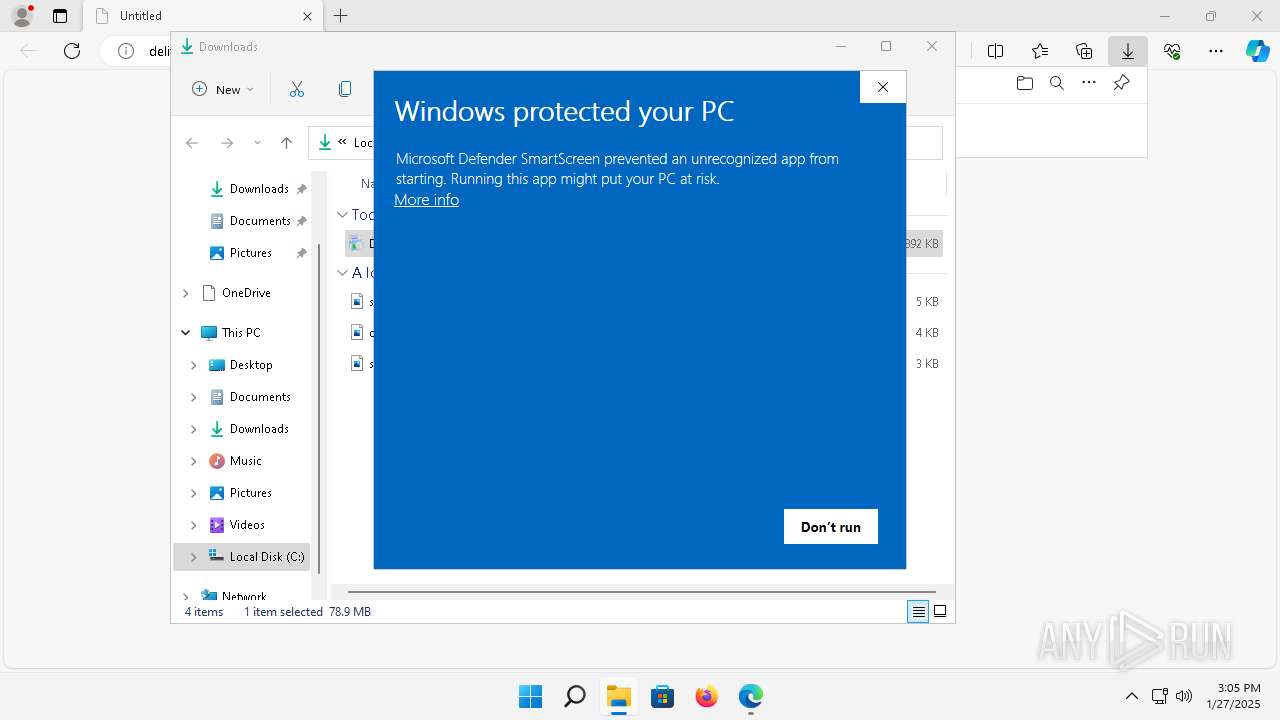This screenshot has width=1280, height=720.
Task: Expand the Desktop tree node
Action: point(194,366)
